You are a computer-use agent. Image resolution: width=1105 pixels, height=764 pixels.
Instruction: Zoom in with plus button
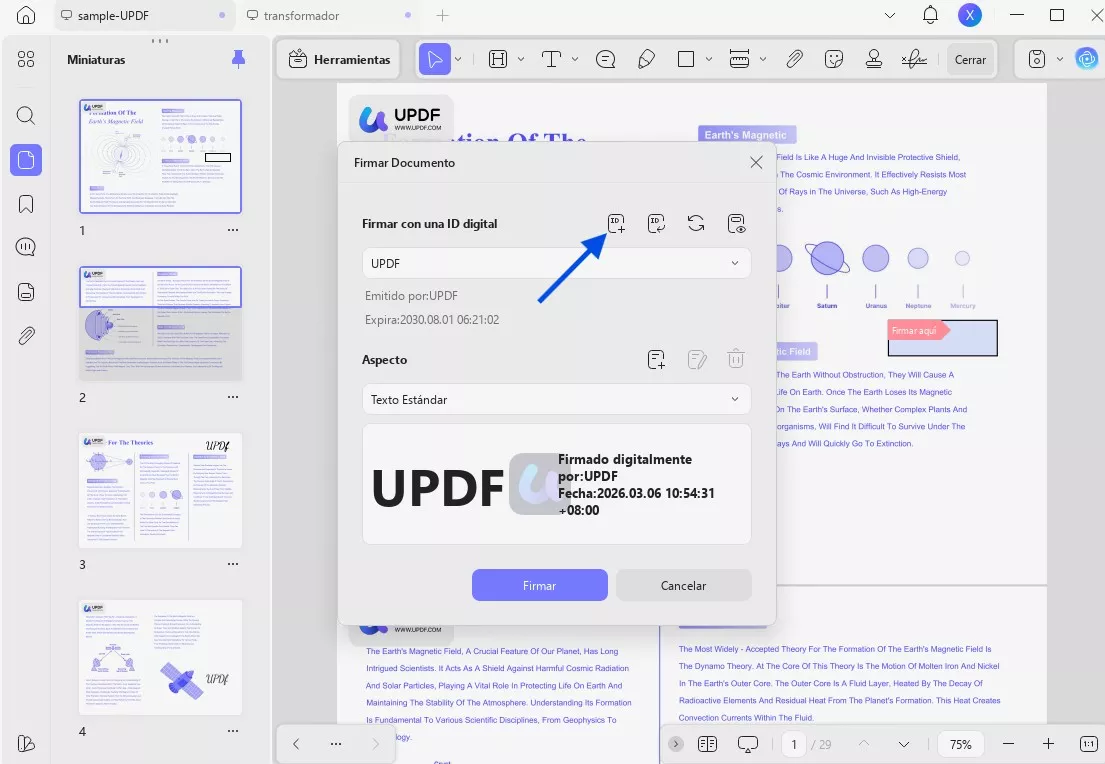click(x=1049, y=744)
